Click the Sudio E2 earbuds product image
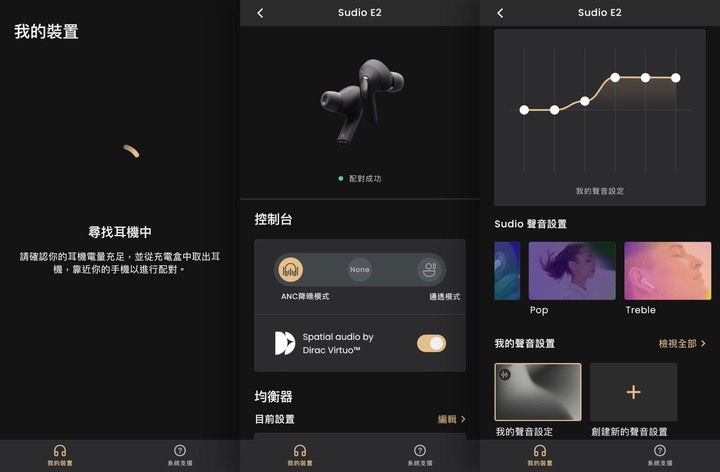This screenshot has width=720, height=472. click(x=361, y=102)
